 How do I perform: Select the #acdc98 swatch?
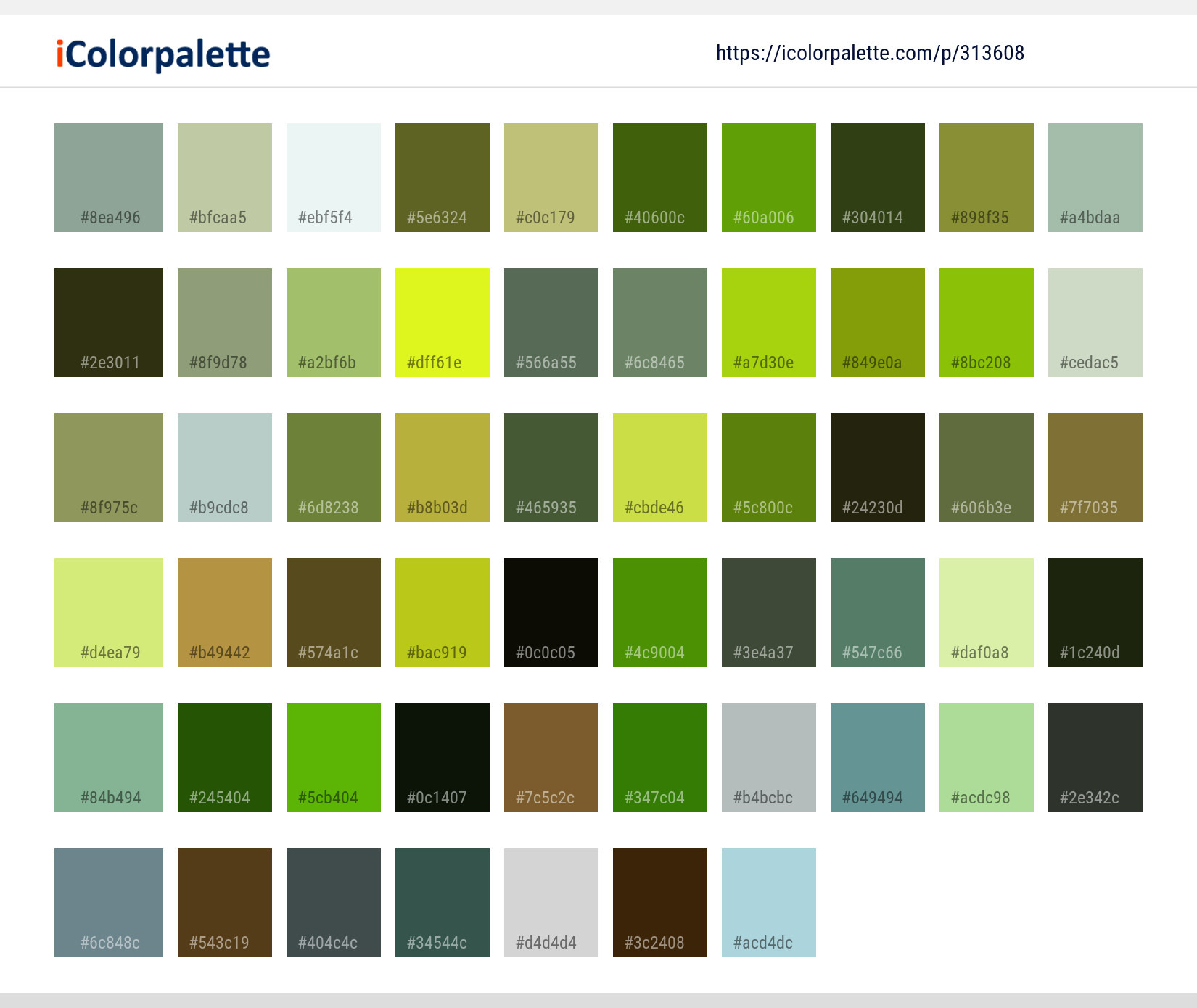pos(987,758)
